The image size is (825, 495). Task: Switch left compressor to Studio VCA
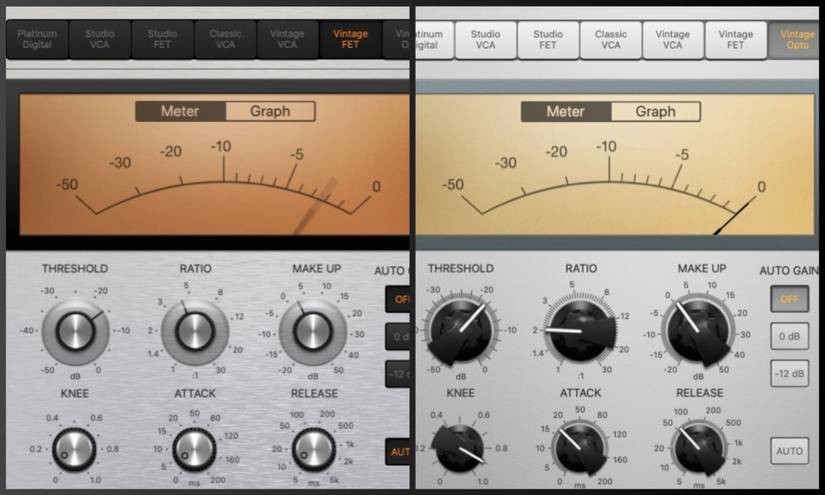pyautogui.click(x=99, y=39)
